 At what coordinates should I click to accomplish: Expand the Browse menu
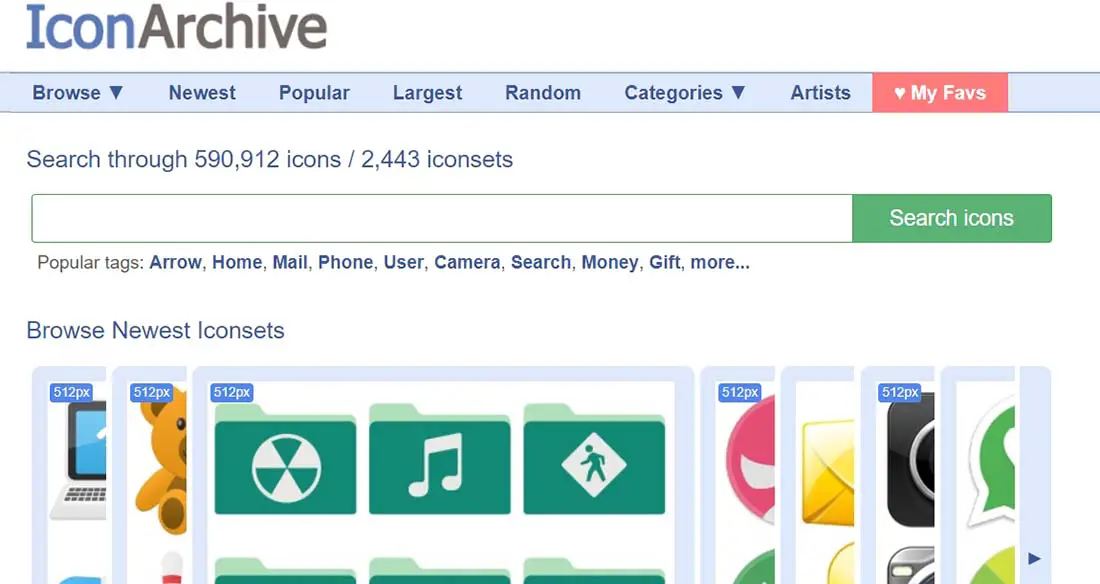(78, 93)
